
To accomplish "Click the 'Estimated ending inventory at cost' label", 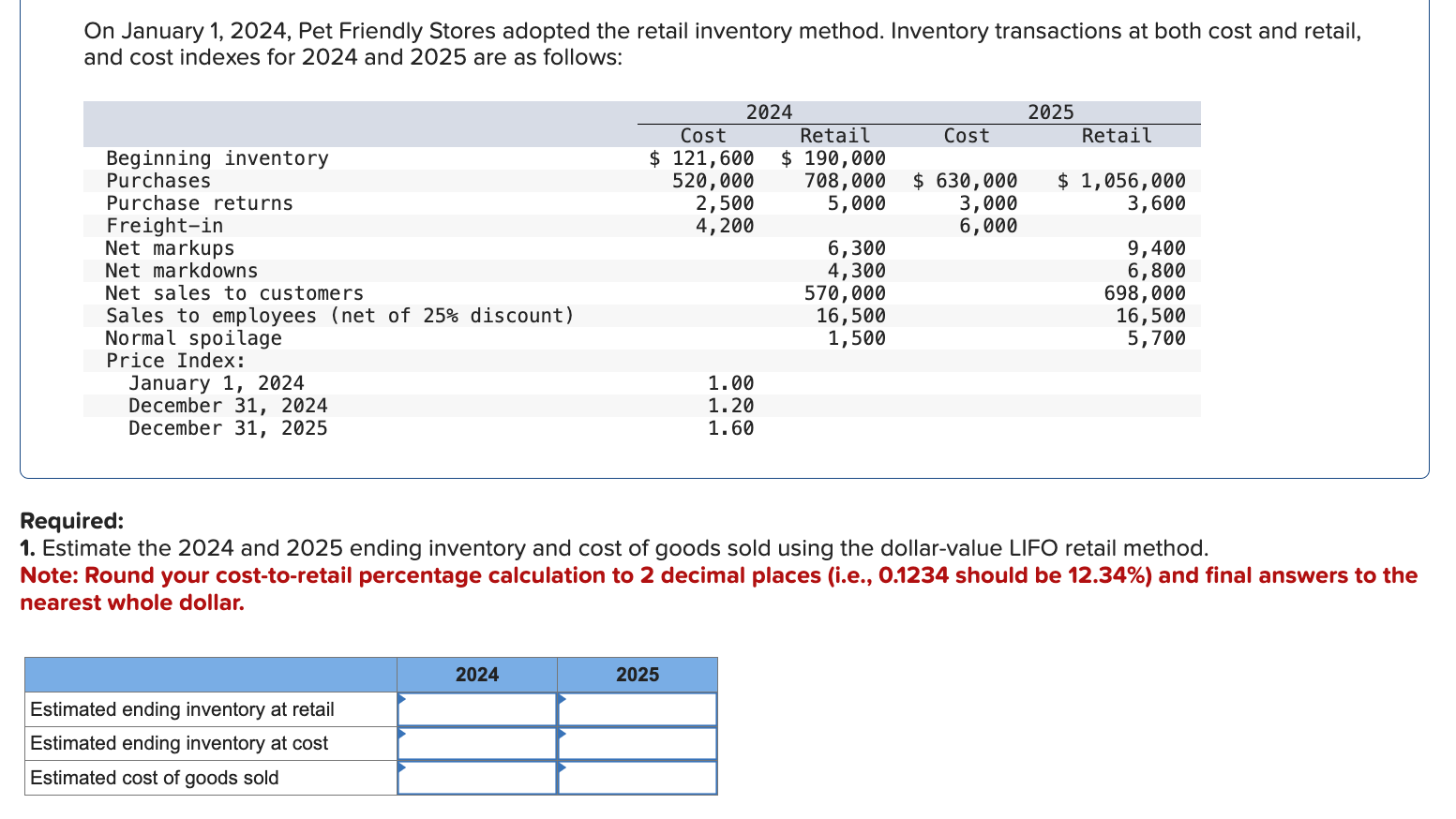I will click(x=179, y=743).
